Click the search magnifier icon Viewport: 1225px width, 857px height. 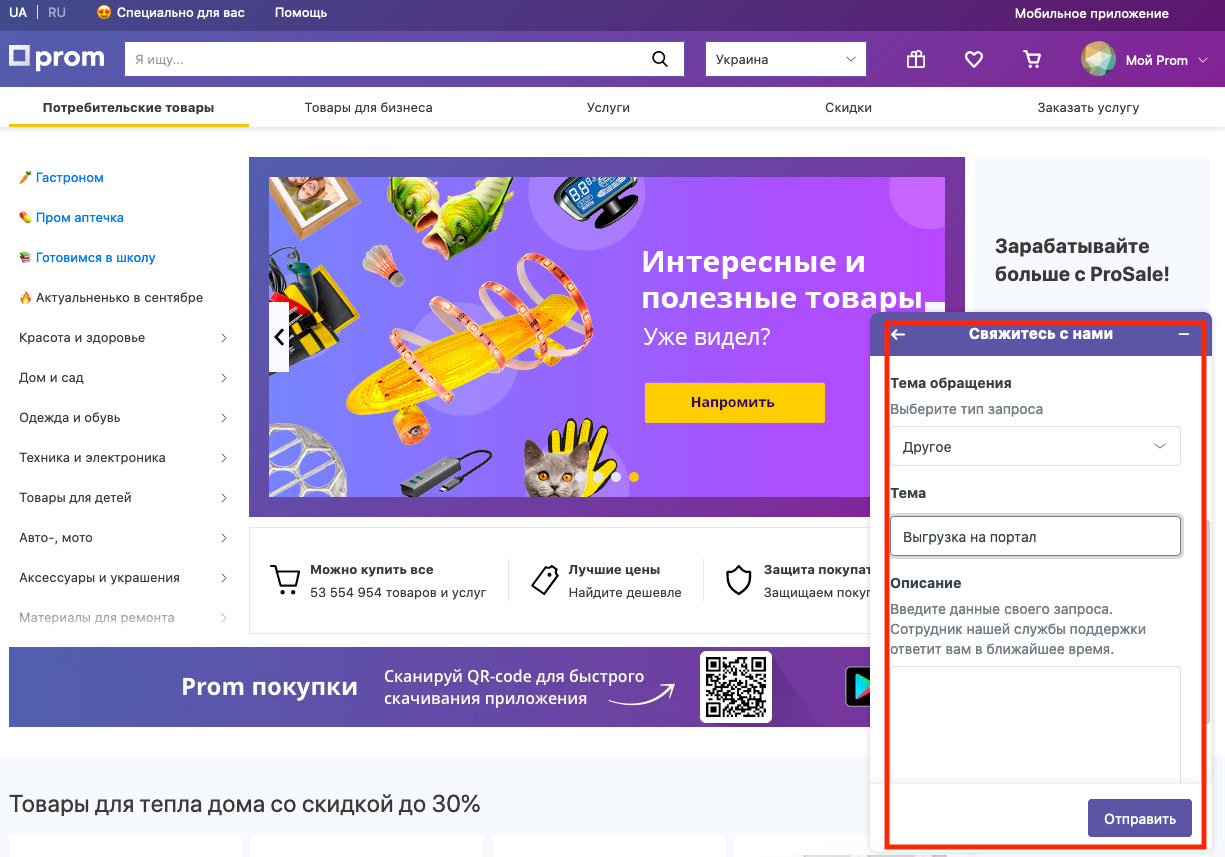point(660,59)
